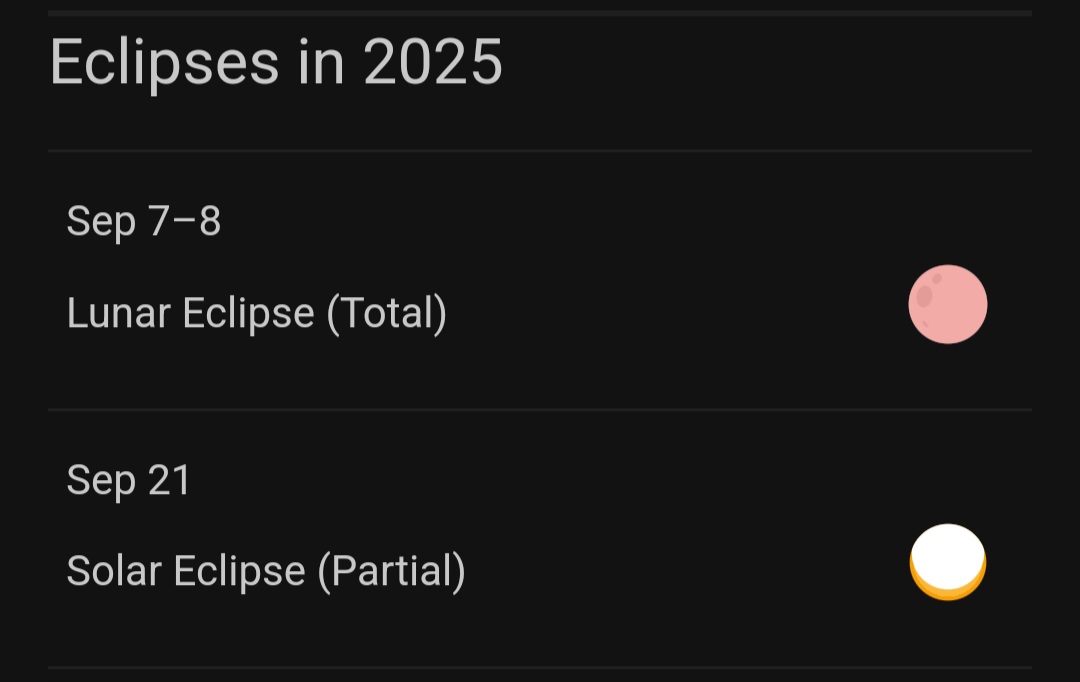Open the Solar Eclipse (Partial) entry

[x=540, y=539]
